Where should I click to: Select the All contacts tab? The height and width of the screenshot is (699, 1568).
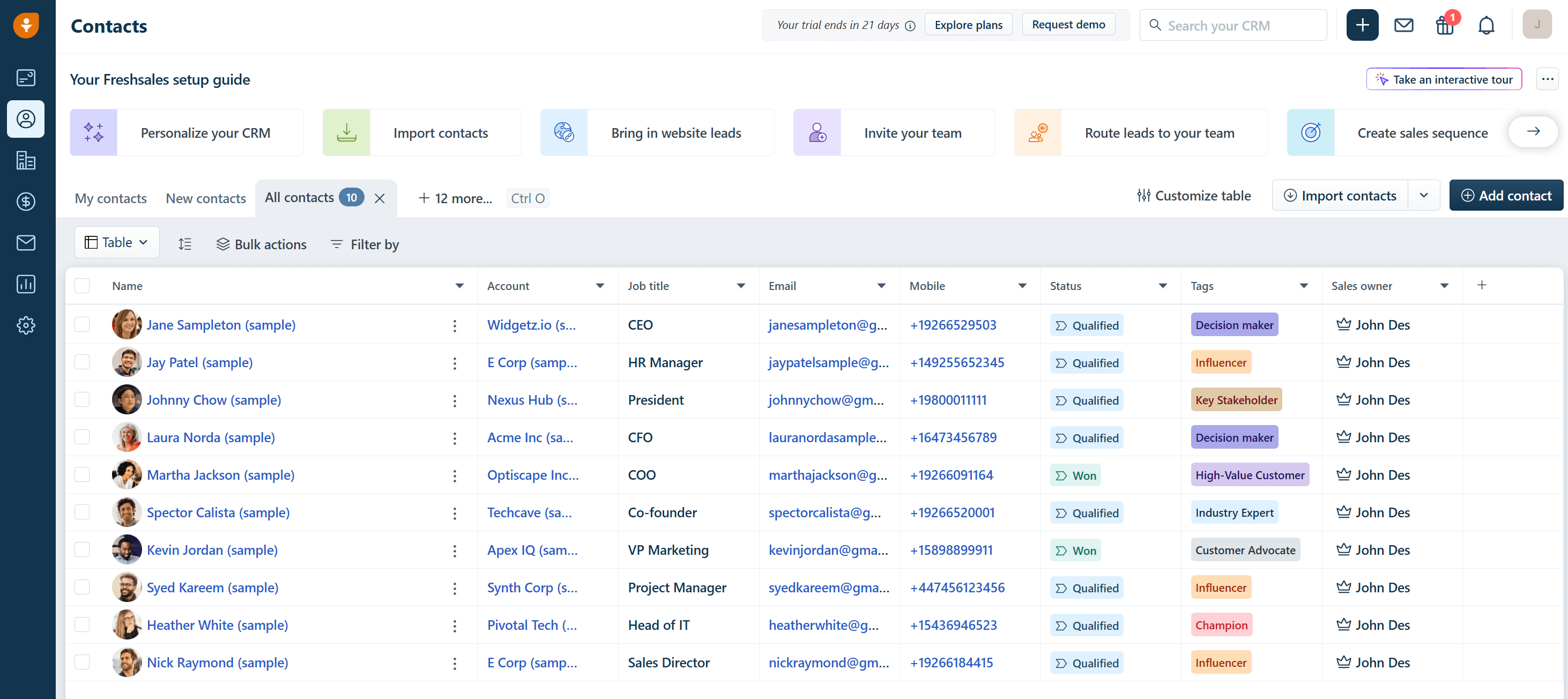tap(300, 197)
